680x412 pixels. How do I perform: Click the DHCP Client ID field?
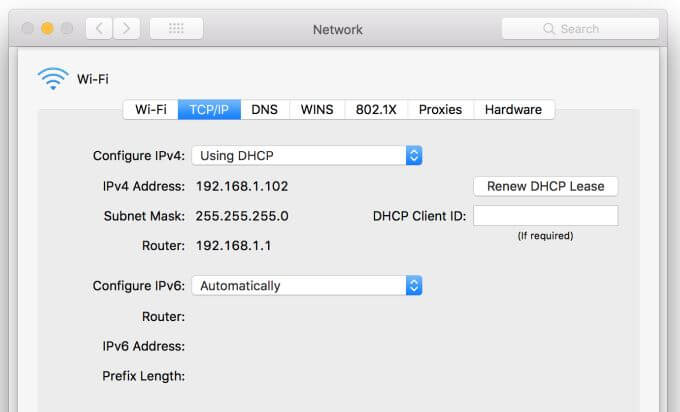click(x=545, y=216)
